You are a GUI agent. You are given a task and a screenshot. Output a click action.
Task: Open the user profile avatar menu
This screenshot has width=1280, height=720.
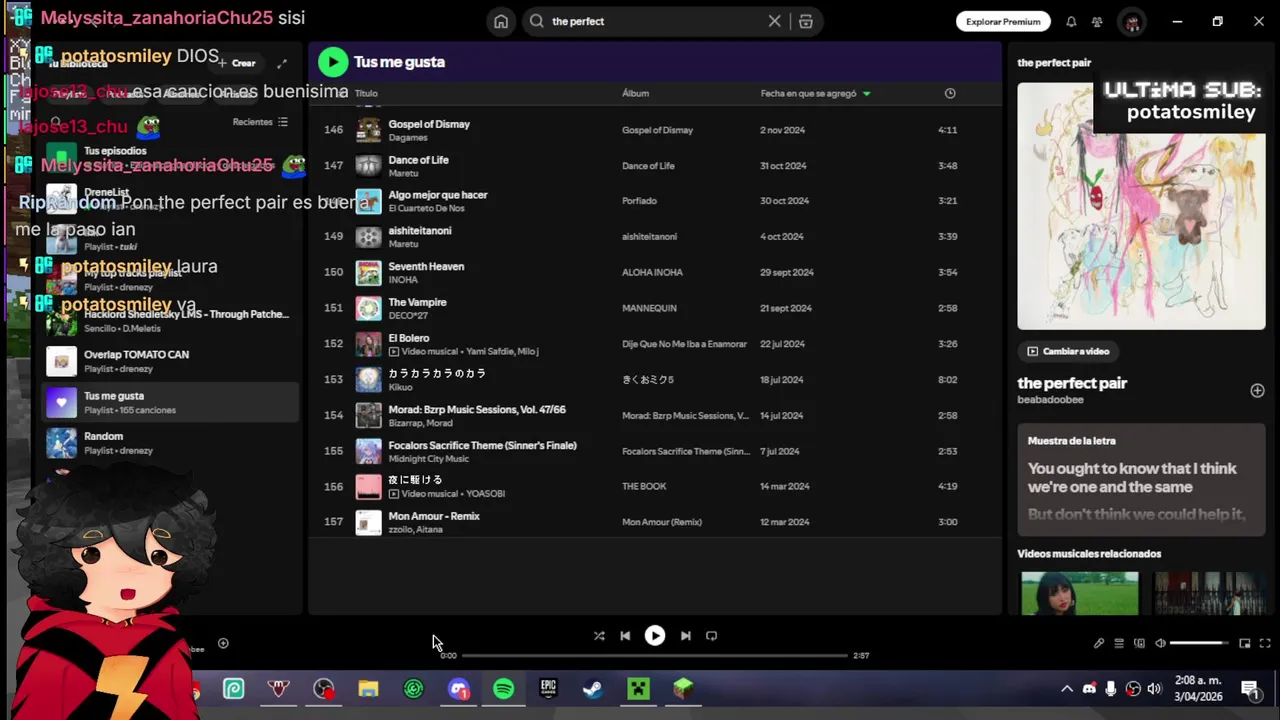coord(1132,21)
